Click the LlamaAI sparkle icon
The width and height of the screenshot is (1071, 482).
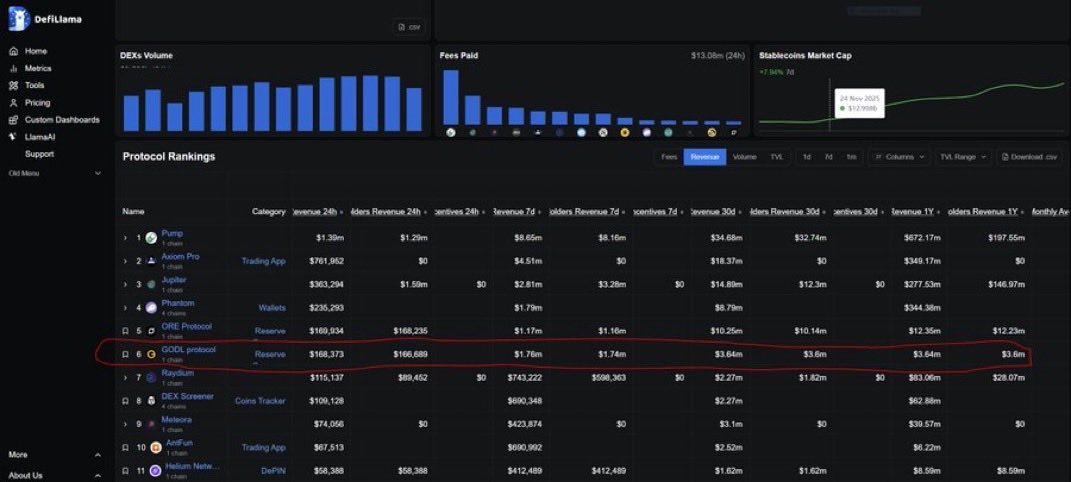click(x=13, y=137)
